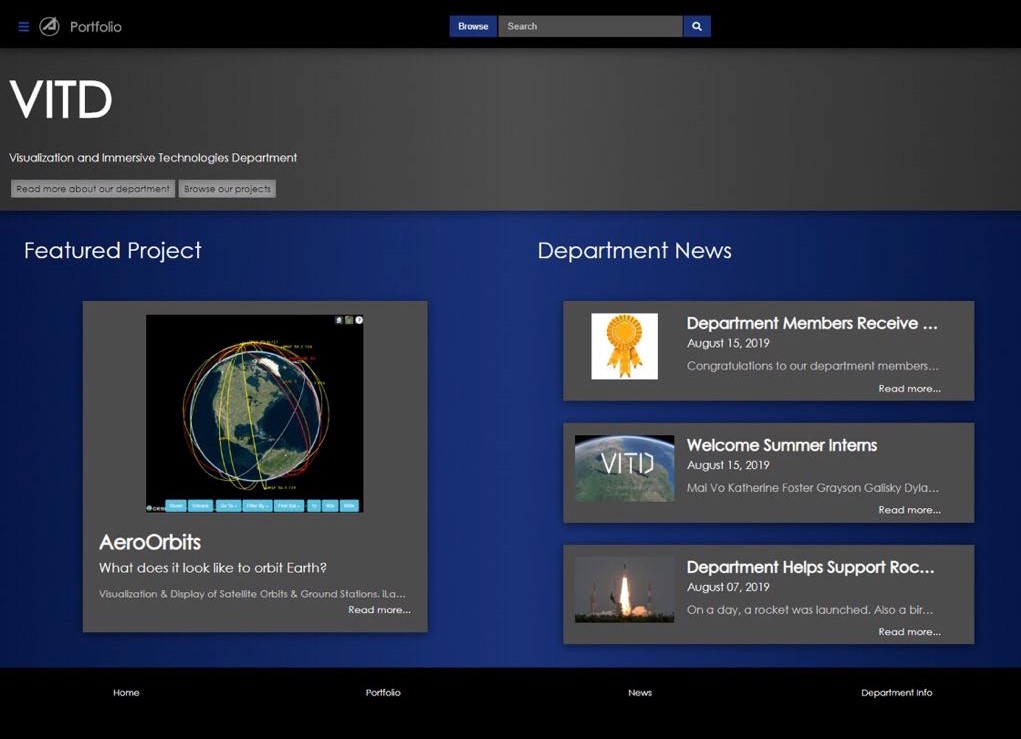Follow Read more under AeroOrbits description
This screenshot has width=1021, height=739.
point(379,610)
